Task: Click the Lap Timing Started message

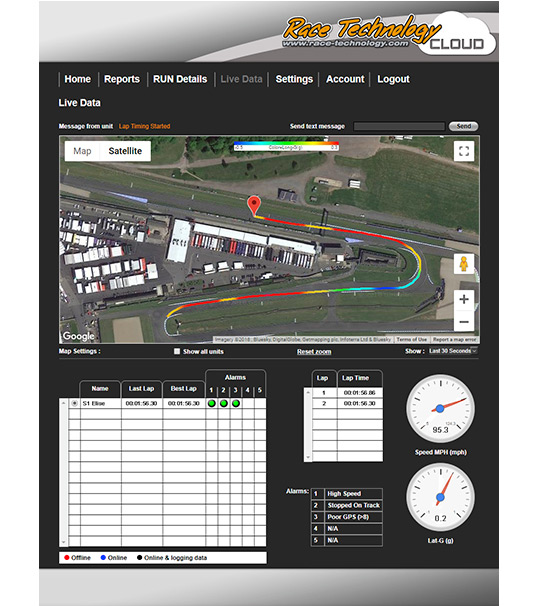Action: (144, 126)
